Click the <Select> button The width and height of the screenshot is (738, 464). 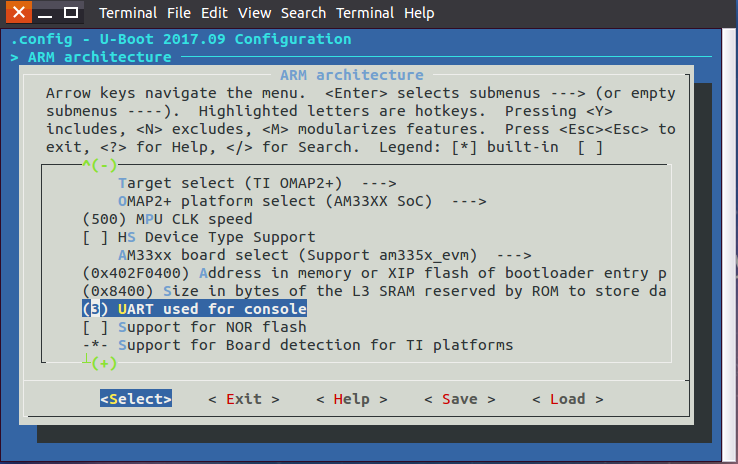(x=136, y=399)
